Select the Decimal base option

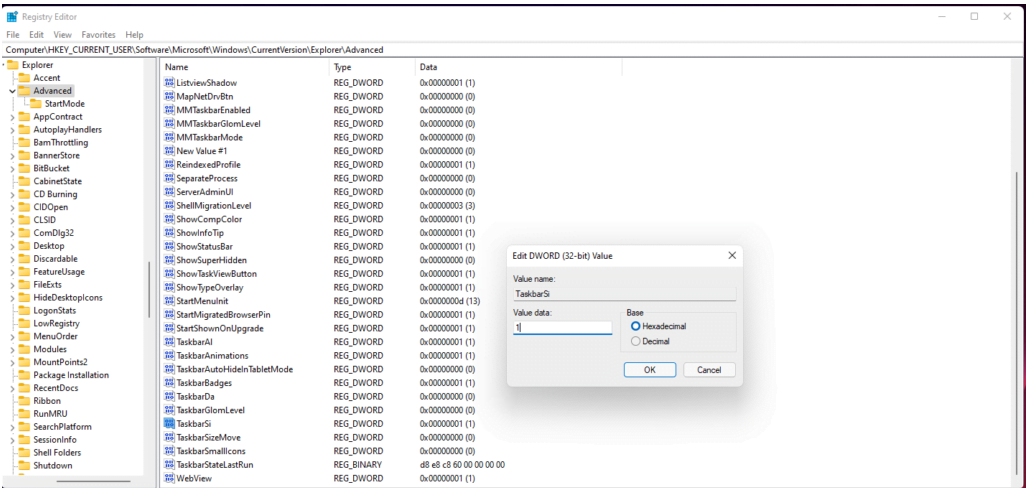[635, 342]
